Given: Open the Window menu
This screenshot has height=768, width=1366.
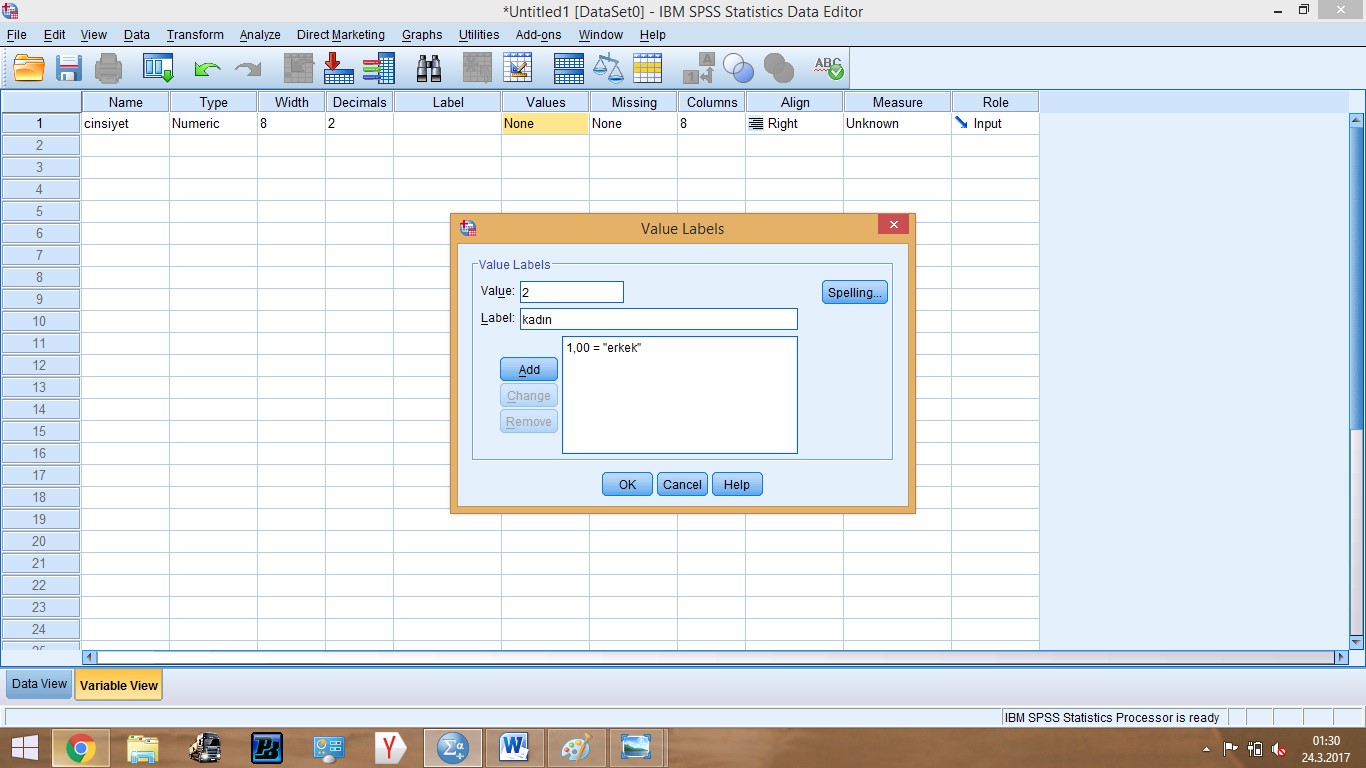Looking at the screenshot, I should pyautogui.click(x=601, y=34).
